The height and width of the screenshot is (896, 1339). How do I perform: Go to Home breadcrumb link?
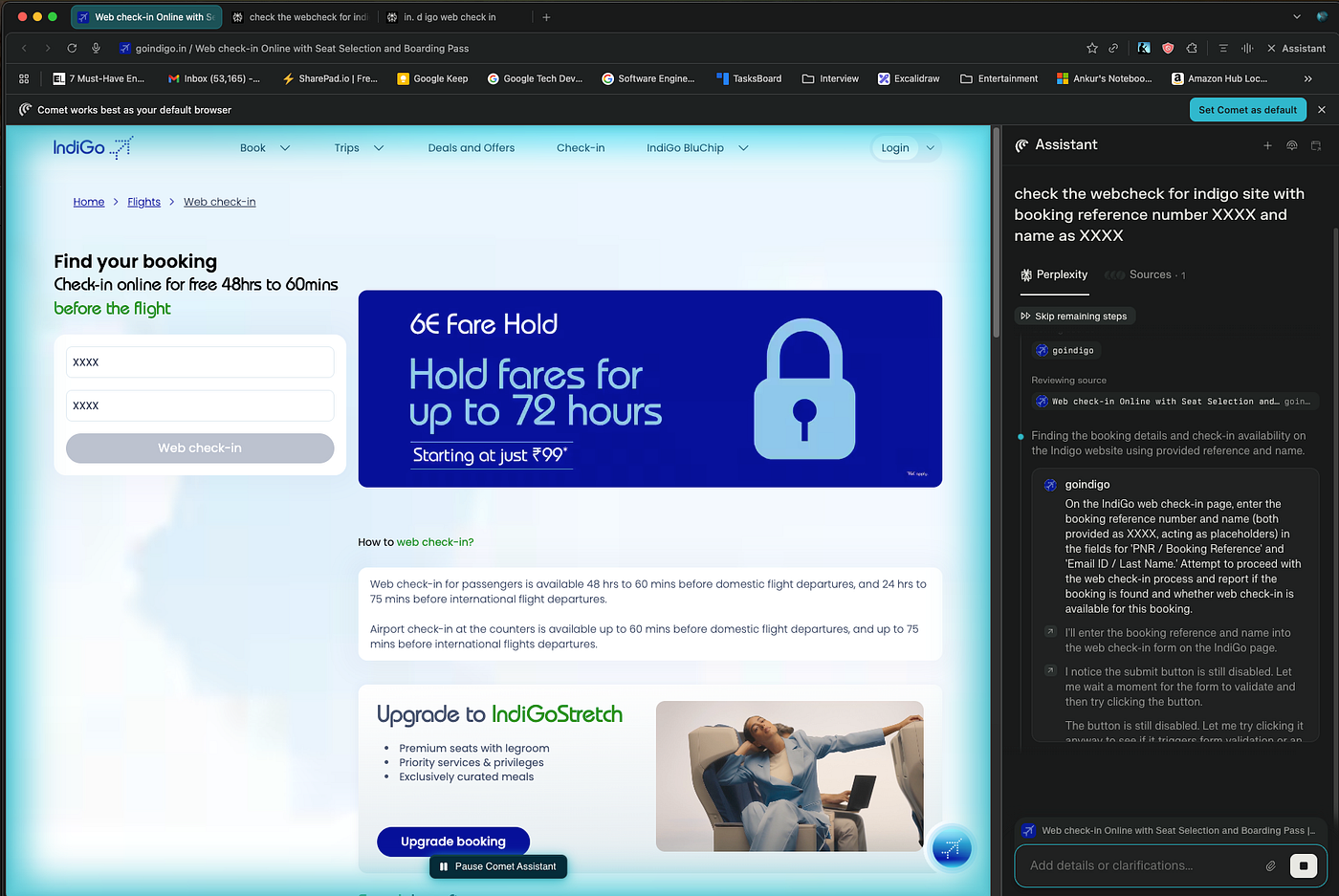pos(89,202)
